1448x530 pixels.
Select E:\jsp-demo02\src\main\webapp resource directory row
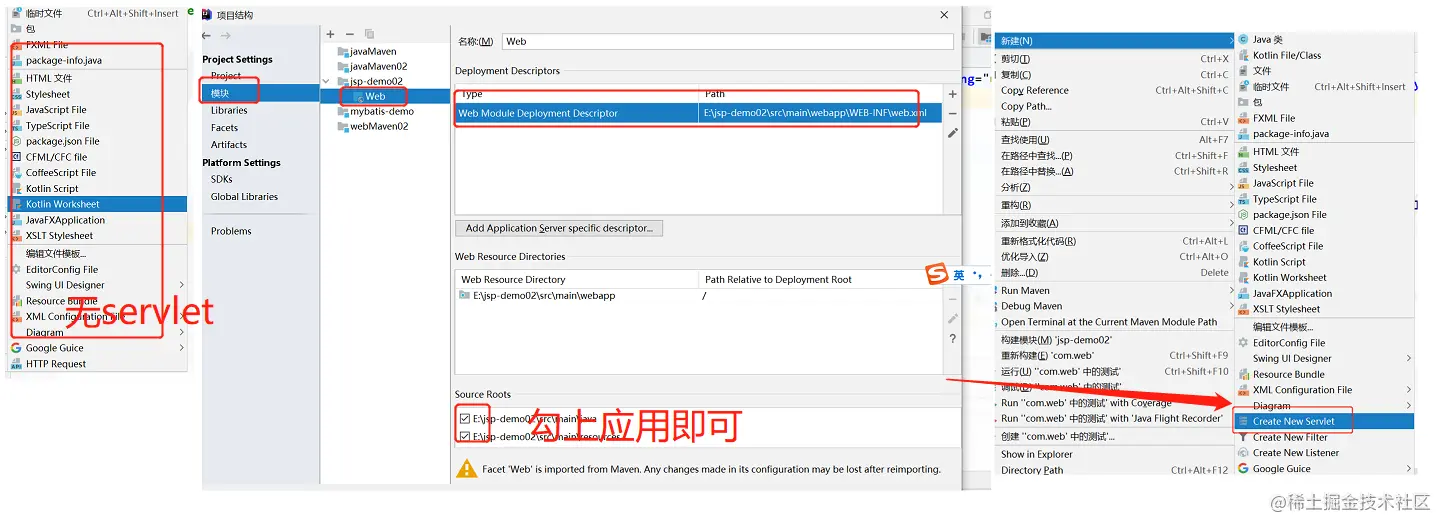(x=698, y=296)
